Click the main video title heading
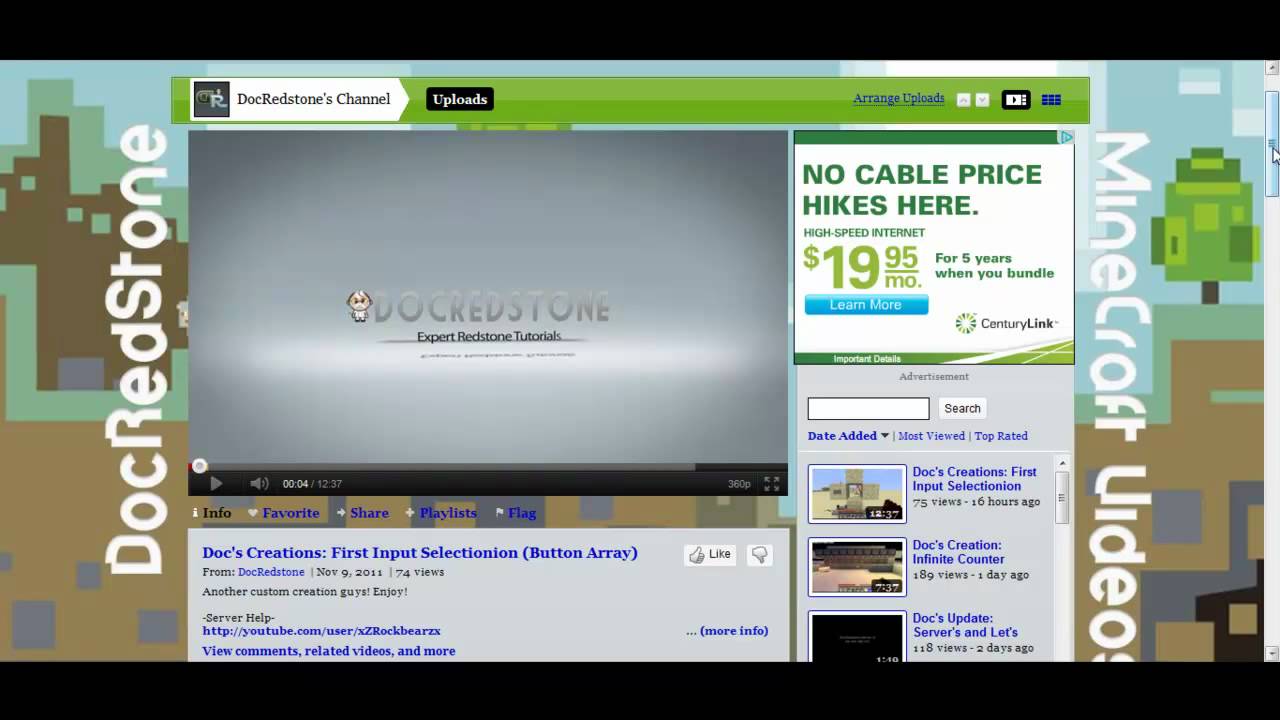1280x720 pixels. click(420, 552)
